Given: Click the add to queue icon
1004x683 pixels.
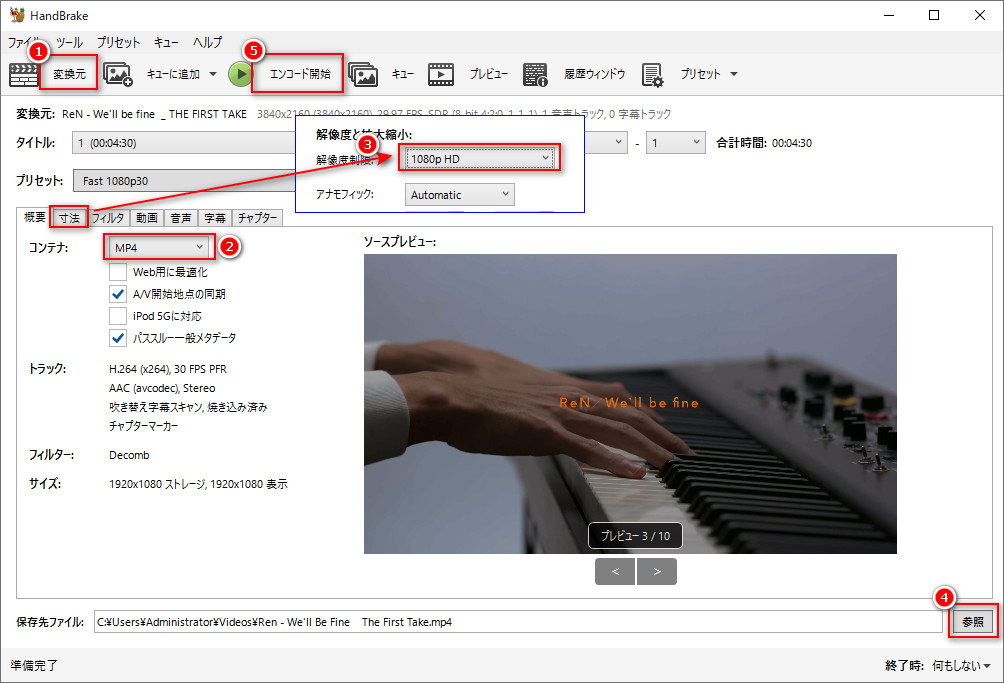Looking at the screenshot, I should [118, 74].
